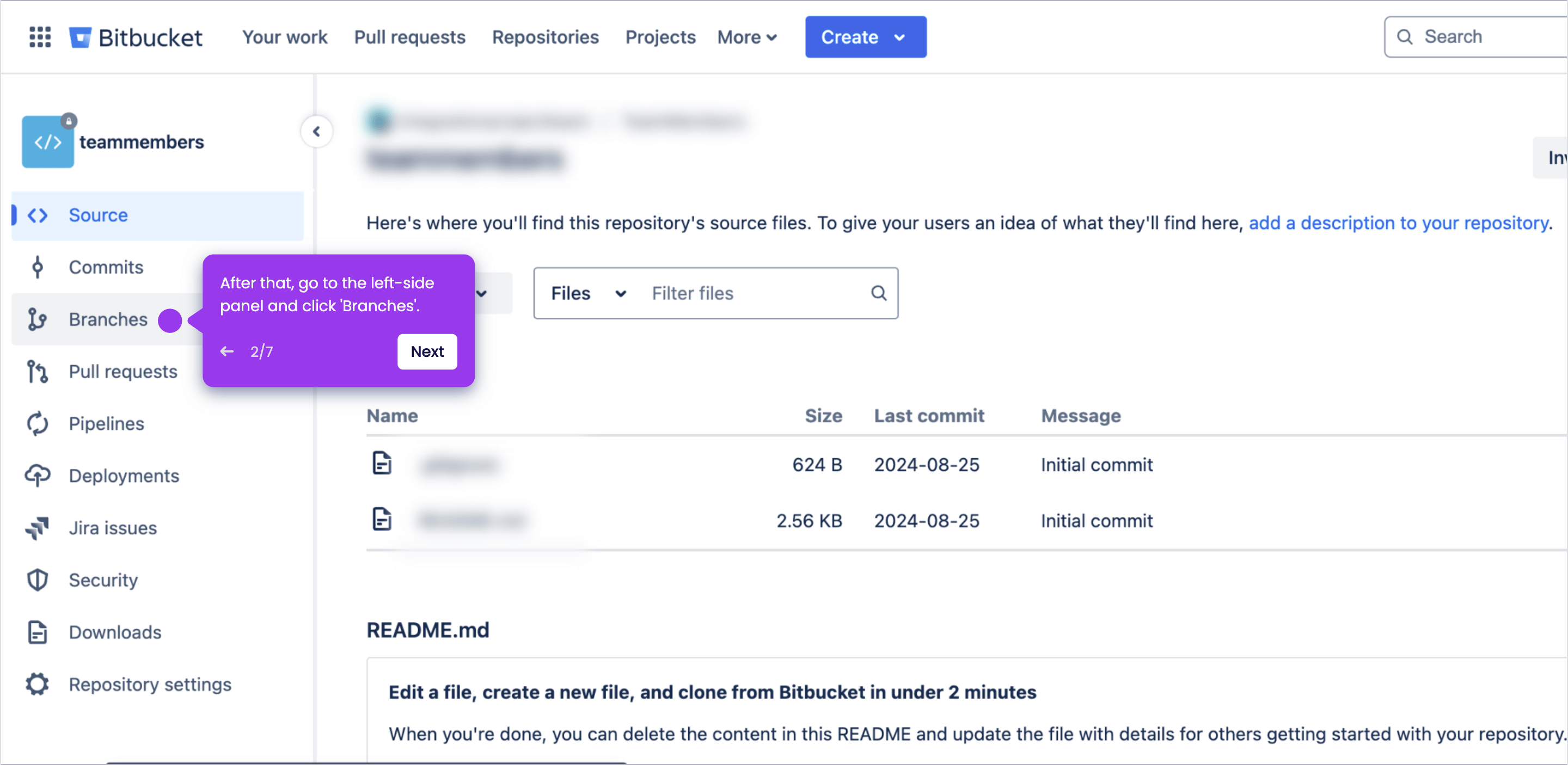Click Initial commit message of 2.56 KB file

point(1097,521)
